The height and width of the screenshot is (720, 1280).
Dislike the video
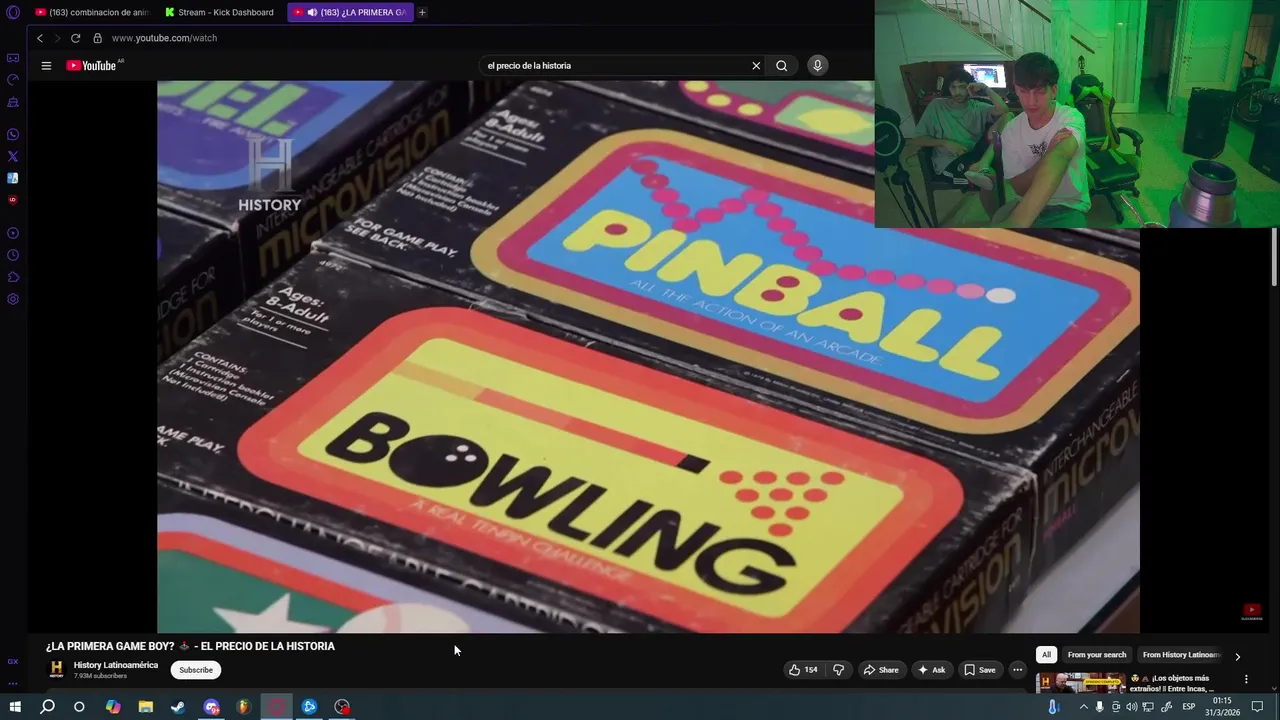pos(839,670)
